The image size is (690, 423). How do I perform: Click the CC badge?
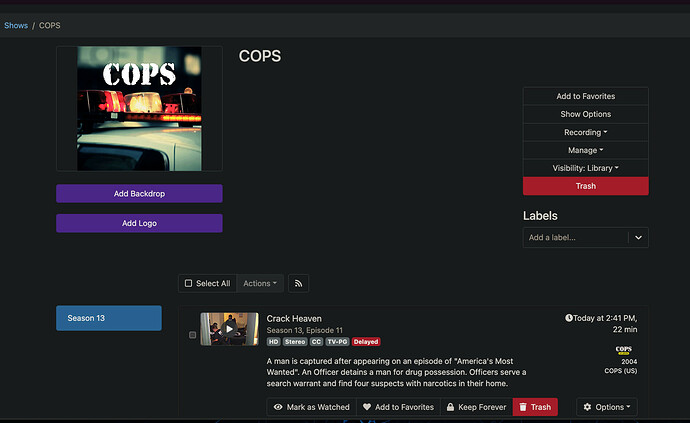(316, 342)
